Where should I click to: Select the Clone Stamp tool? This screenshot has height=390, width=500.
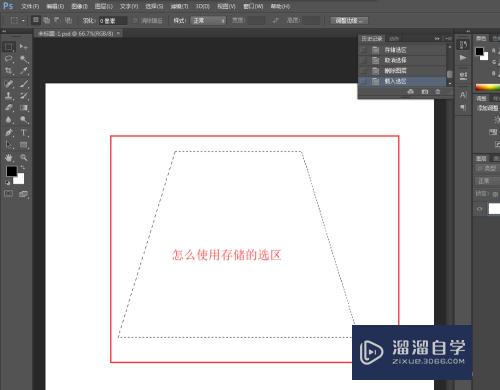[9, 96]
